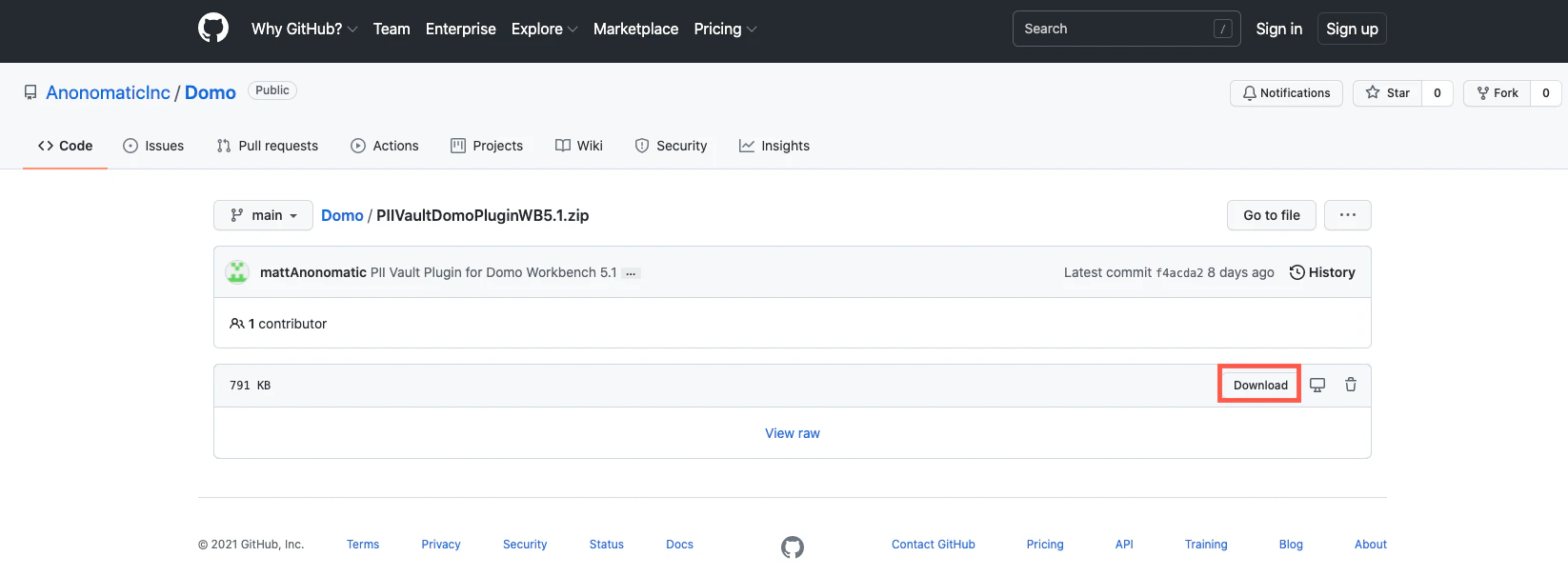Click the Notifications bell button
The image size is (1568, 576).
1286,92
